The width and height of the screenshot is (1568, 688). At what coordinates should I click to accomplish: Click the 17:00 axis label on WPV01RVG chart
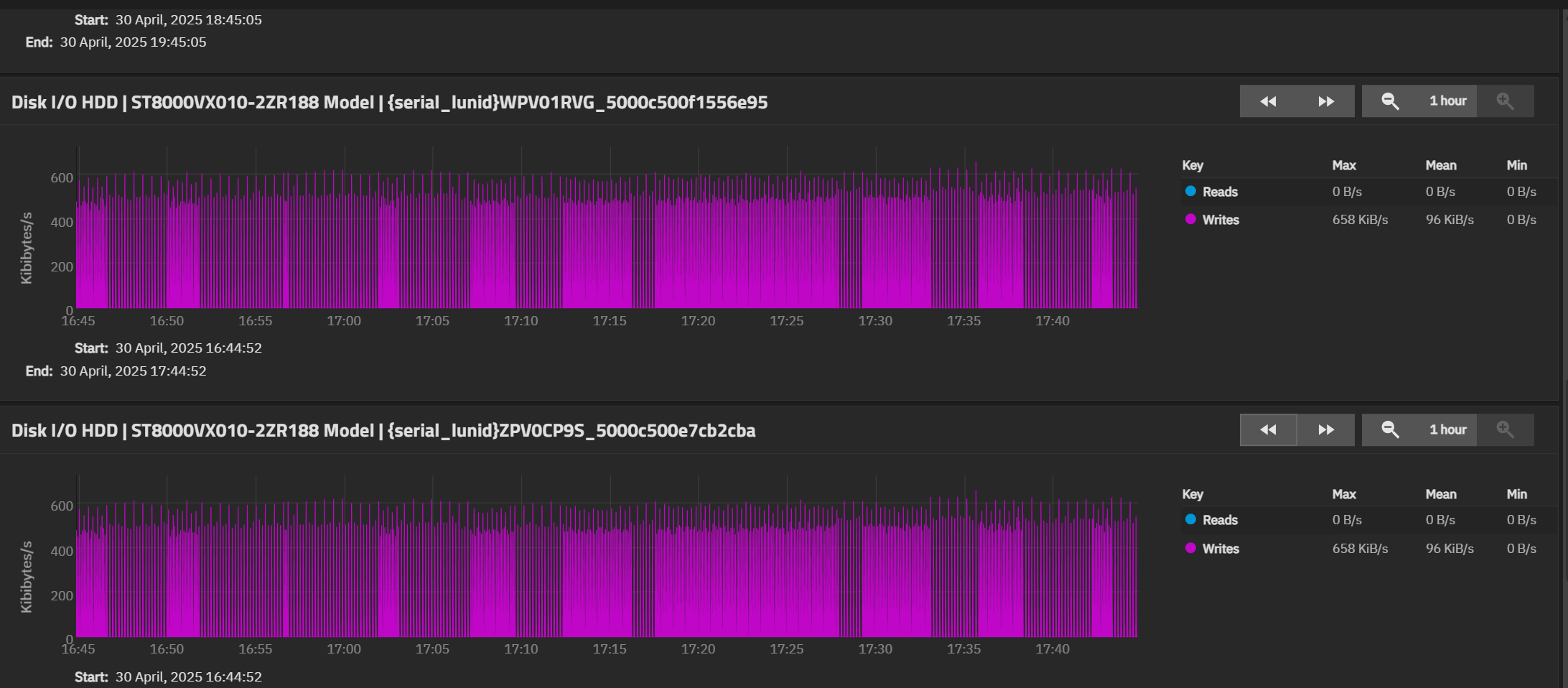[x=344, y=321]
